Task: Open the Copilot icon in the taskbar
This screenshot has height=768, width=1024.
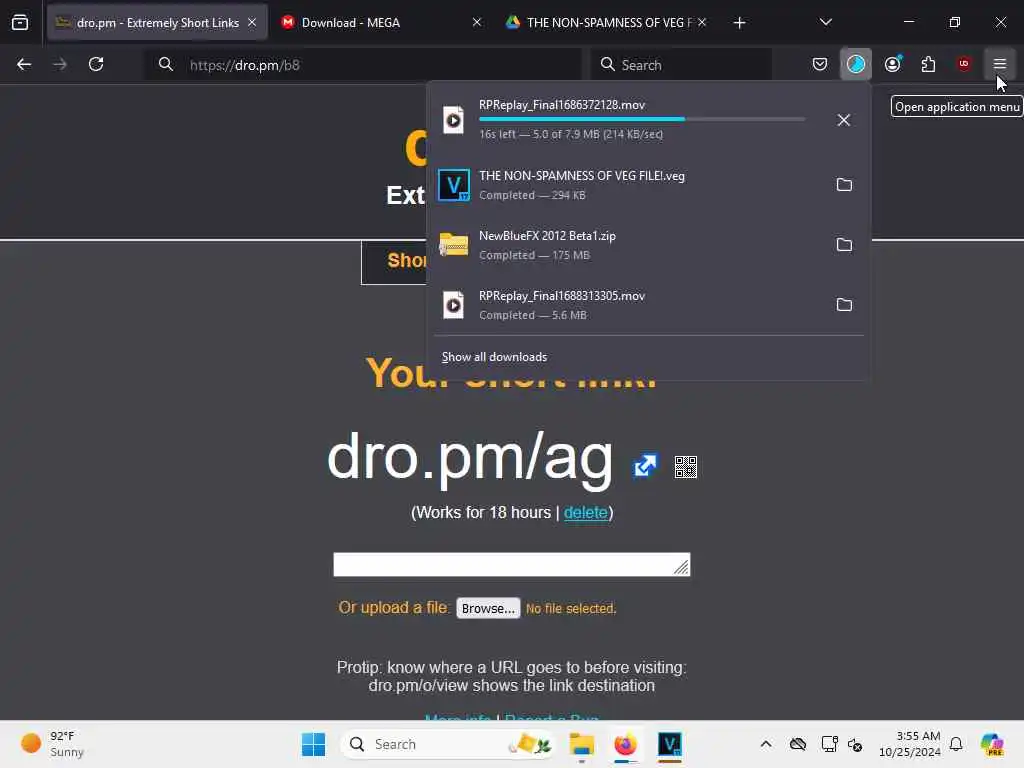Action: point(992,744)
